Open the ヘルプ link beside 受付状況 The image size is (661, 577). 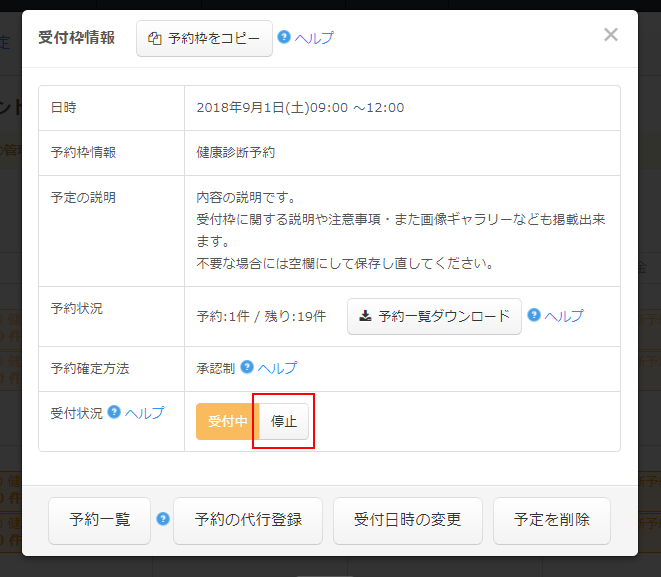(144, 413)
